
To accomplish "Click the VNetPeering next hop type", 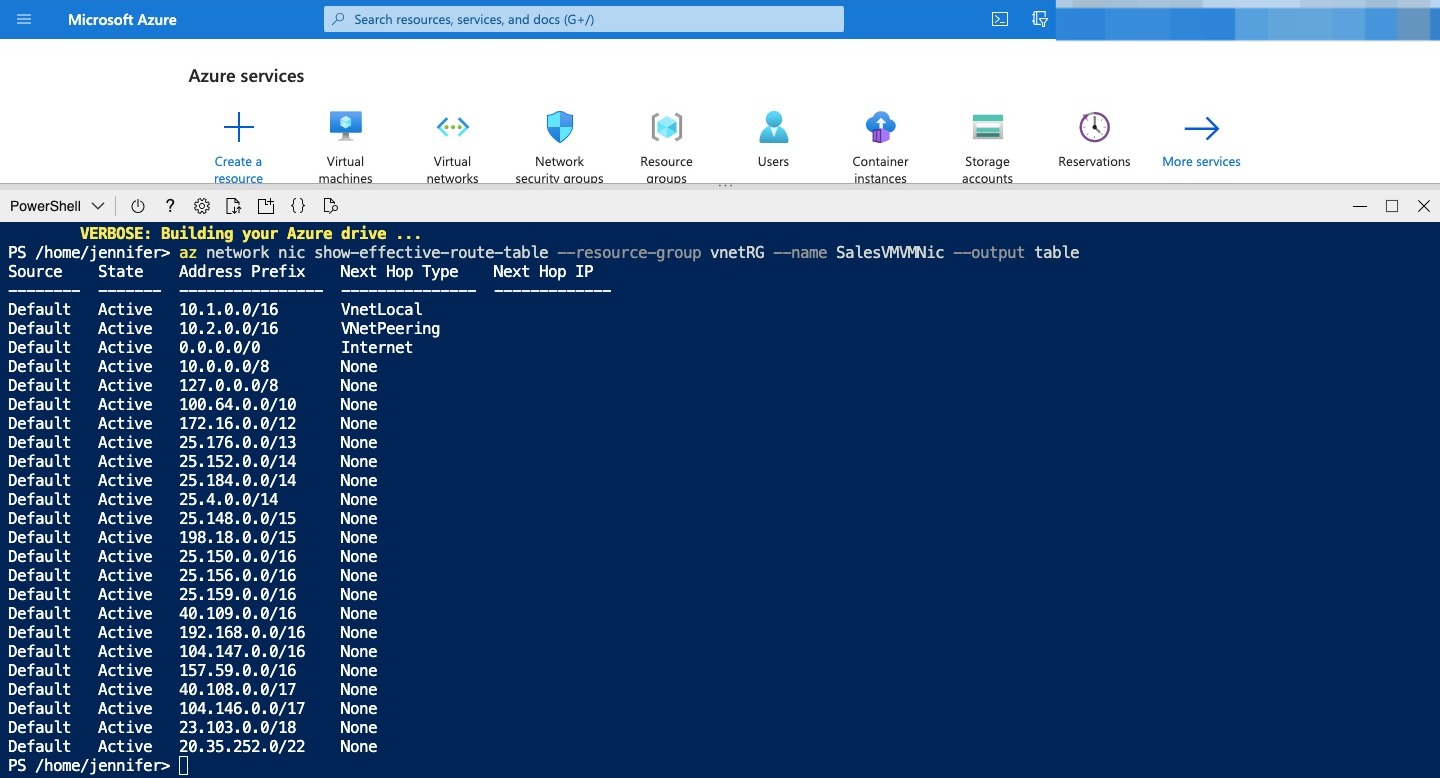I will click(x=390, y=329).
